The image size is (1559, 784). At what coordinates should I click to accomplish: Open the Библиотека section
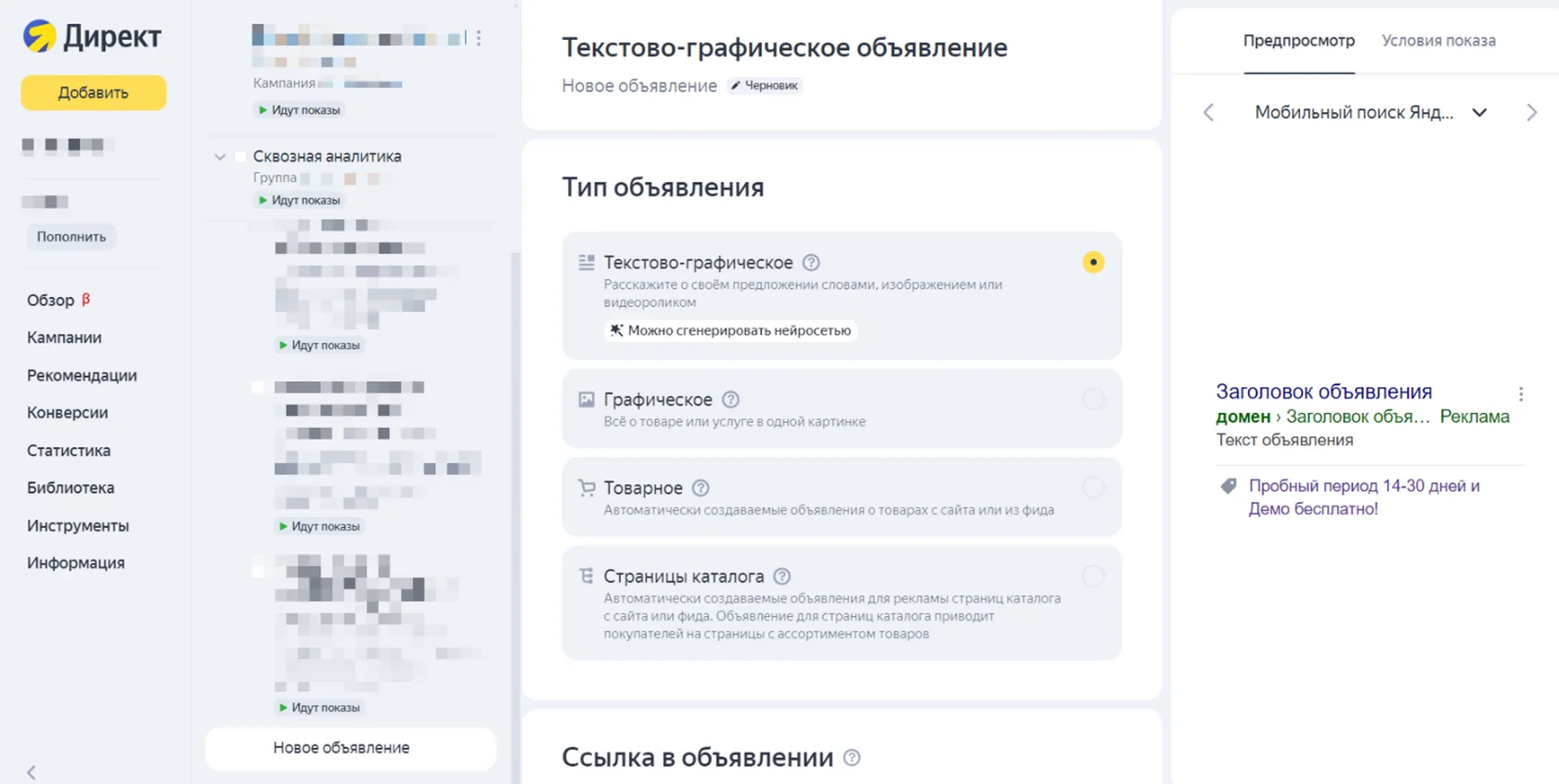click(x=71, y=487)
